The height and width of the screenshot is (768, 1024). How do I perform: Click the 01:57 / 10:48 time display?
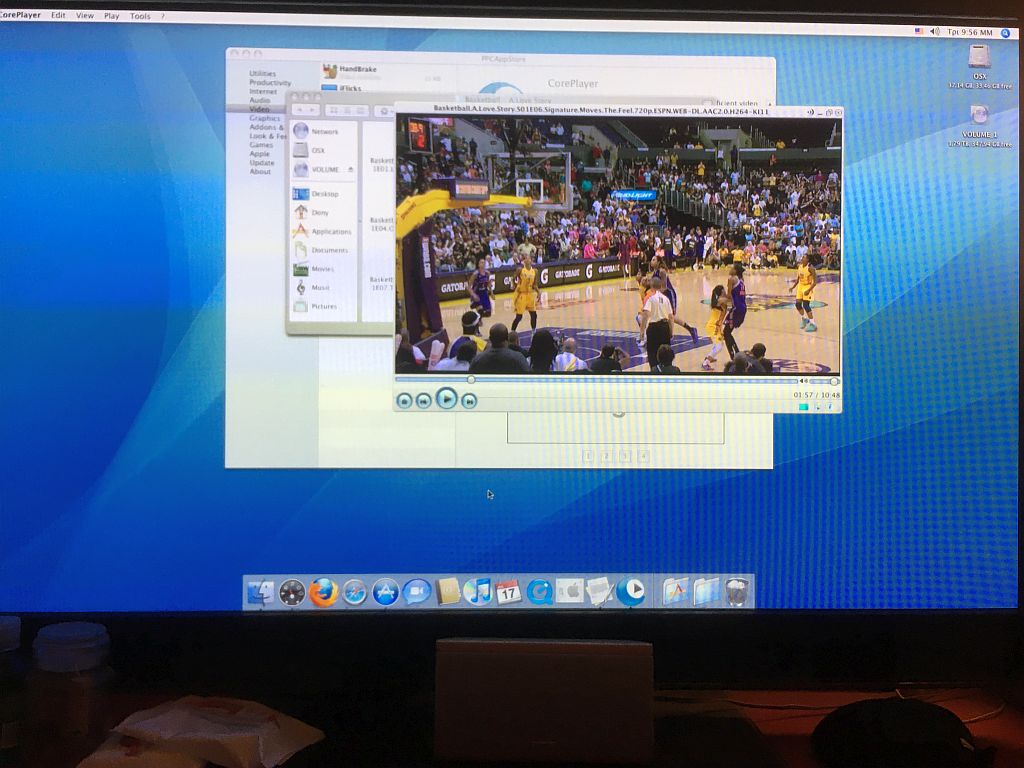pos(816,395)
